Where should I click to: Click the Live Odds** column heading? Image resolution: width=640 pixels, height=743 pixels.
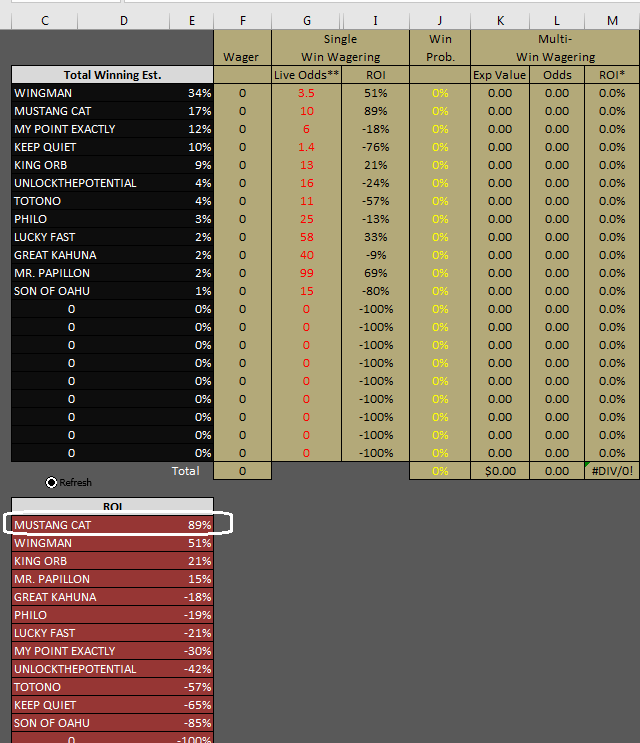coord(306,75)
